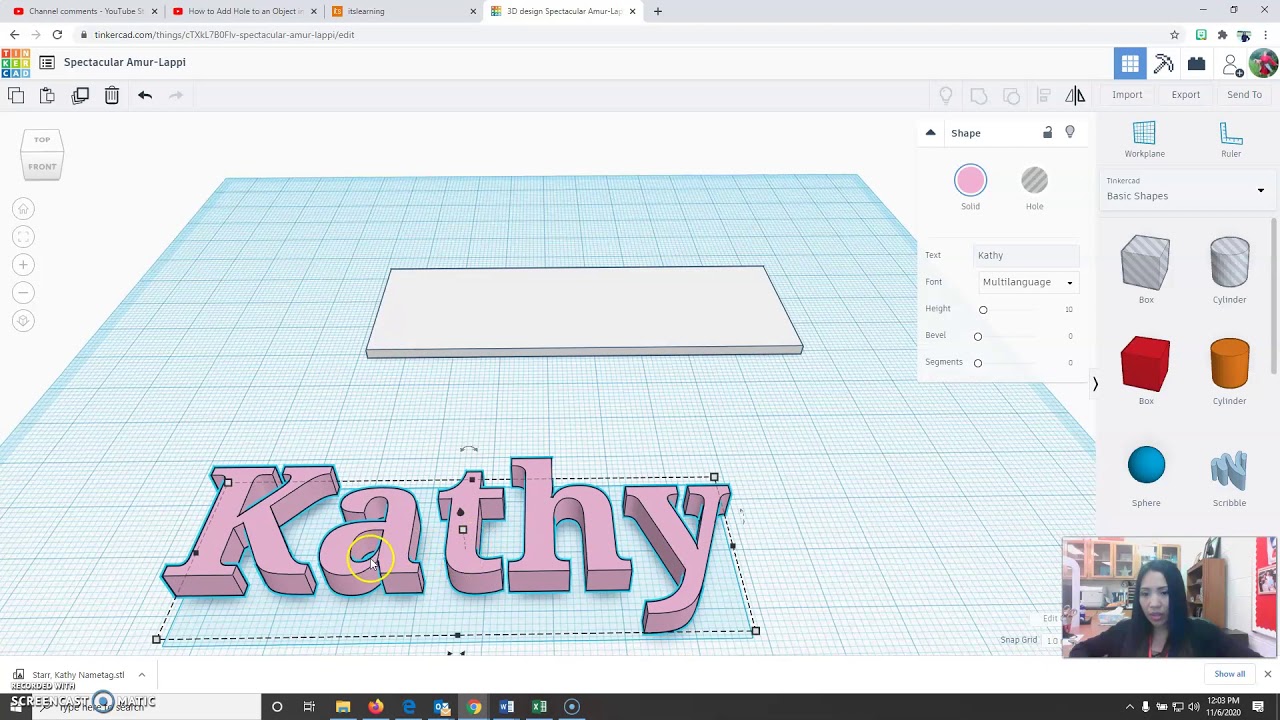
Task: Select the Ruler tool
Action: coord(1231,139)
